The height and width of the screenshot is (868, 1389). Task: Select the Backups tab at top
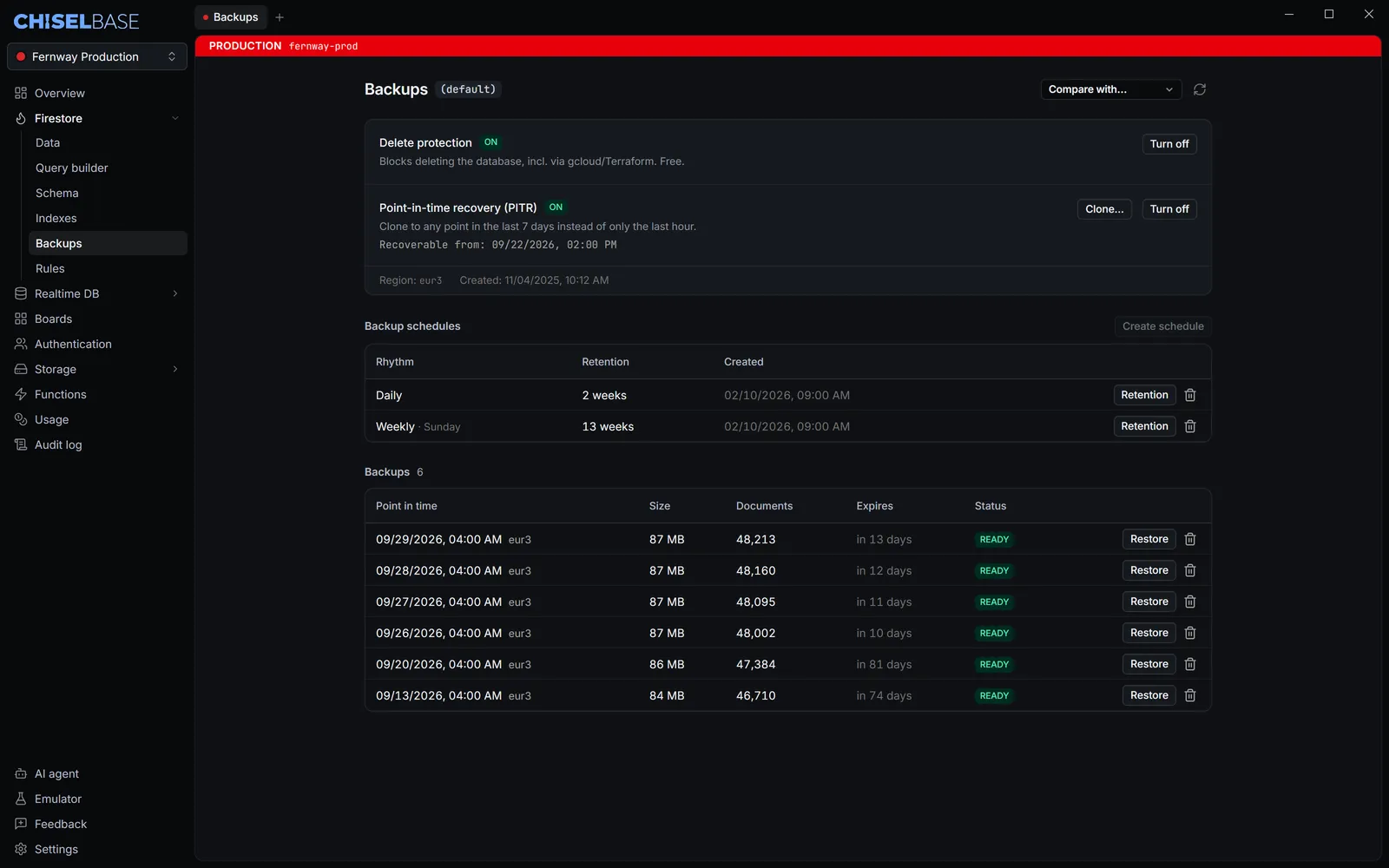231,17
